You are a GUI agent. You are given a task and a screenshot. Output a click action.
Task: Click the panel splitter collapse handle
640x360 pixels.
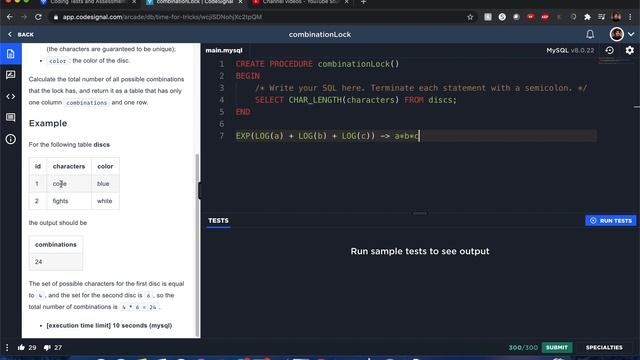click(x=200, y=191)
